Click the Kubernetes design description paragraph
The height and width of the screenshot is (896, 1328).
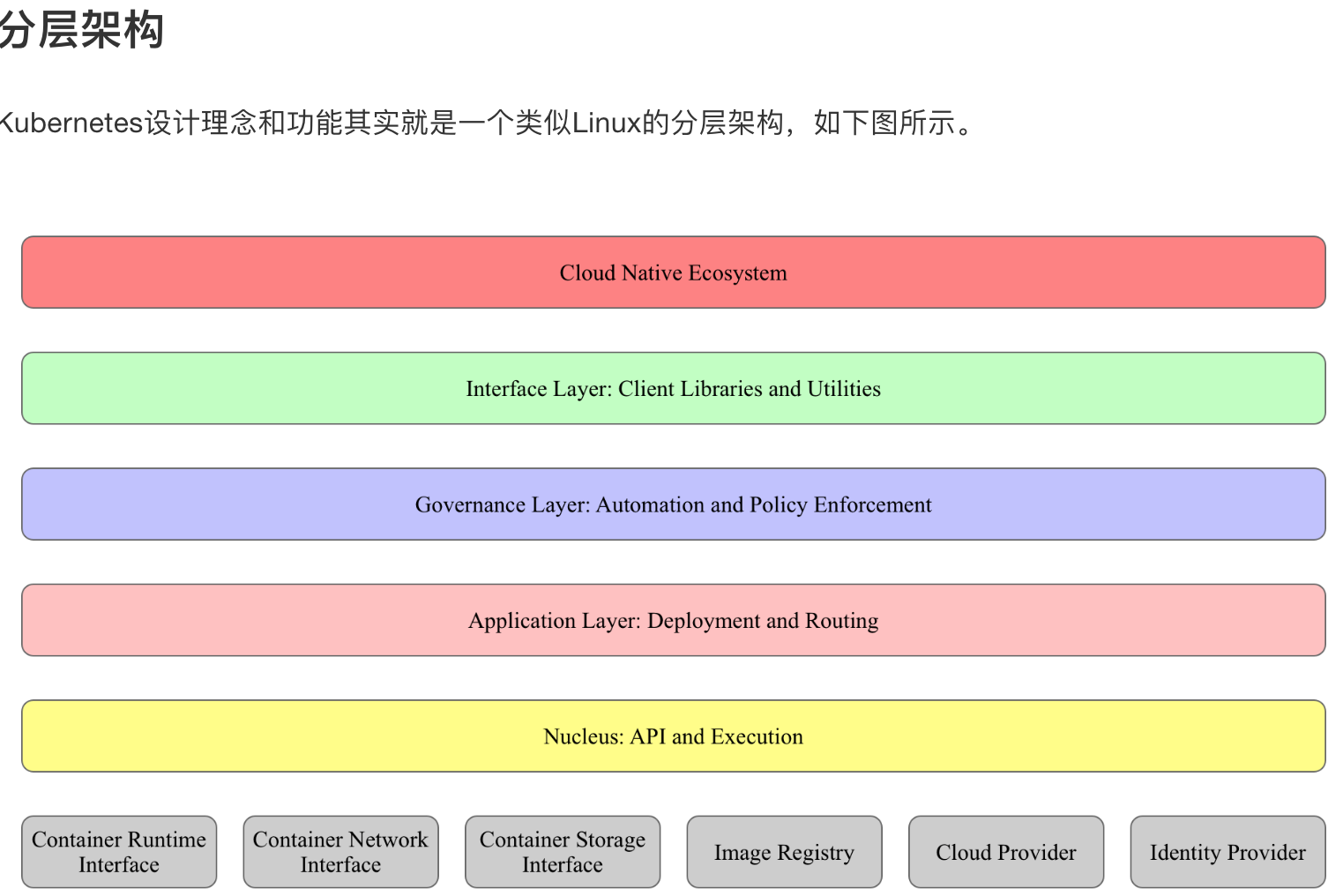[487, 123]
